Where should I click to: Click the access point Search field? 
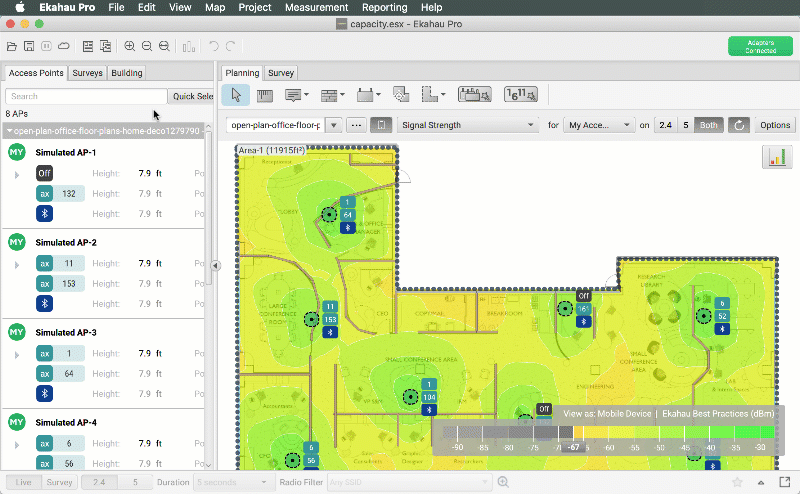86,96
